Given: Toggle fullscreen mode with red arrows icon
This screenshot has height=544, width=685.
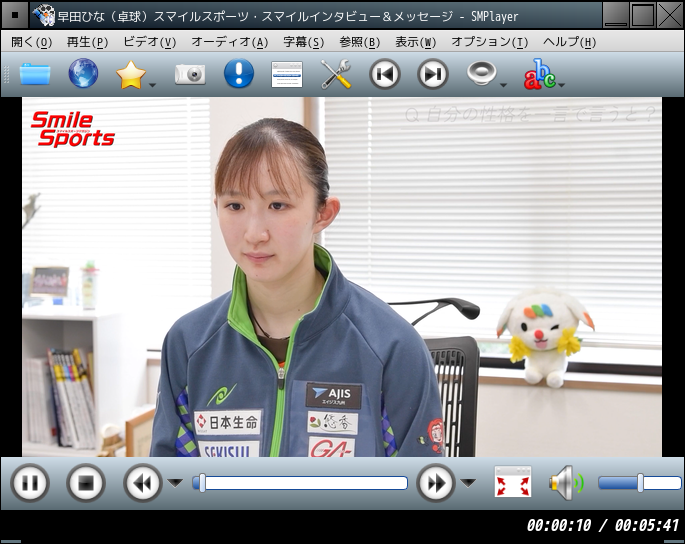Looking at the screenshot, I should (513, 482).
